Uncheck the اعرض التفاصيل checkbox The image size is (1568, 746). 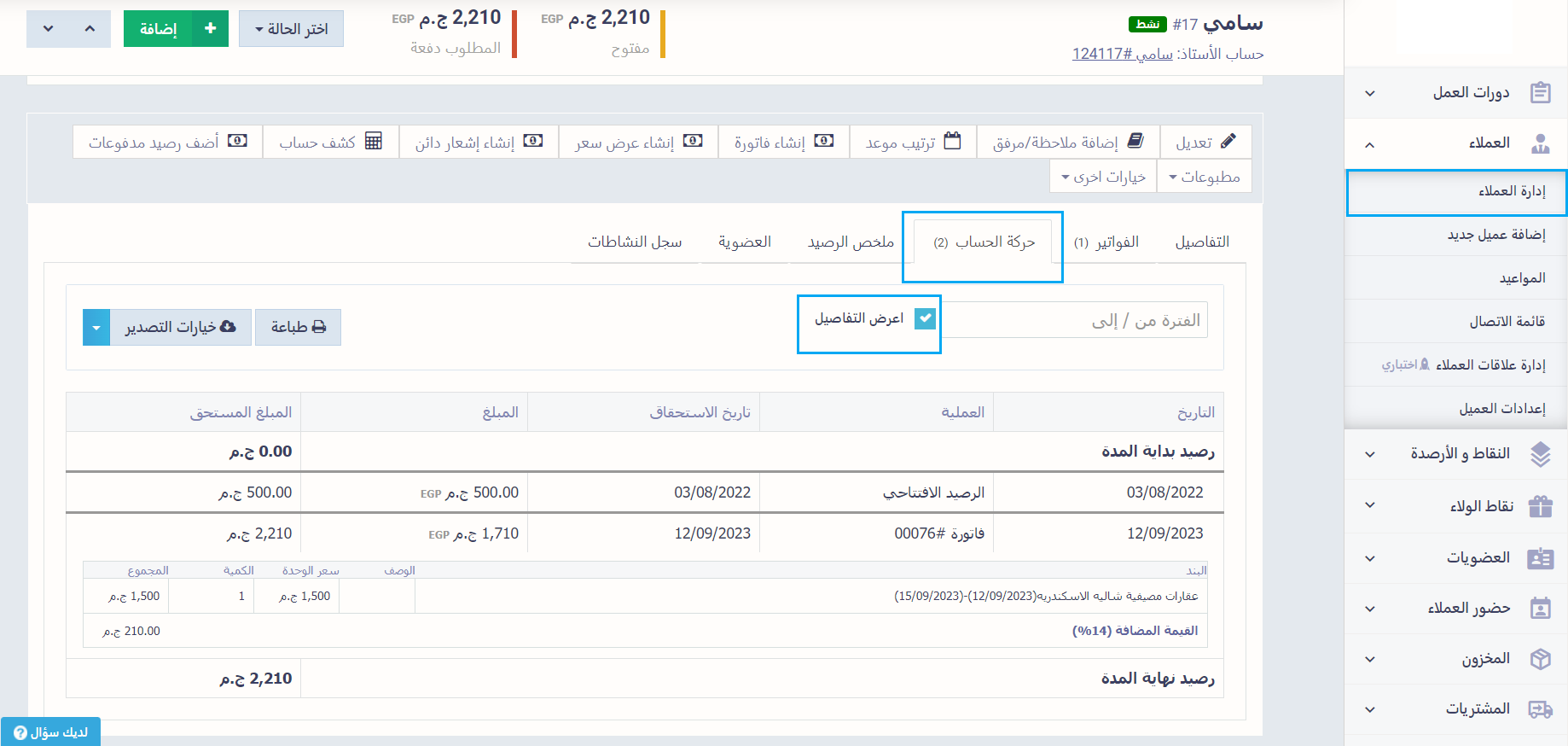925,318
